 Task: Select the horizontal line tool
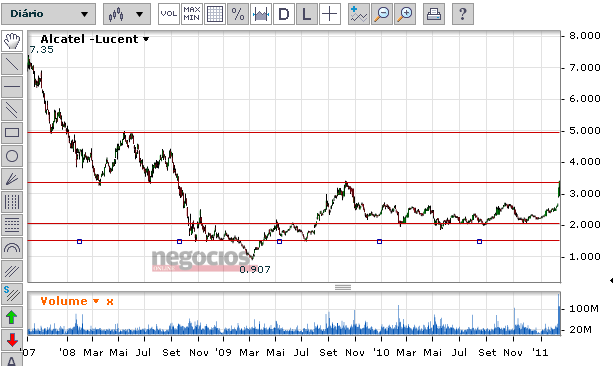(x=12, y=87)
